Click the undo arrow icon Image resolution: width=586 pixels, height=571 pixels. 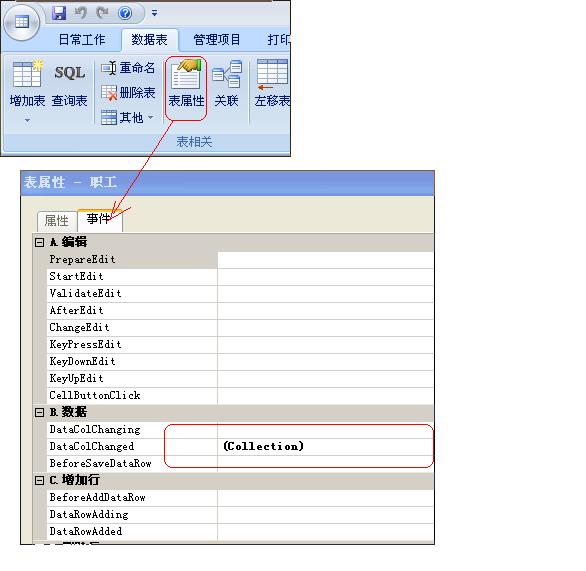click(81, 13)
